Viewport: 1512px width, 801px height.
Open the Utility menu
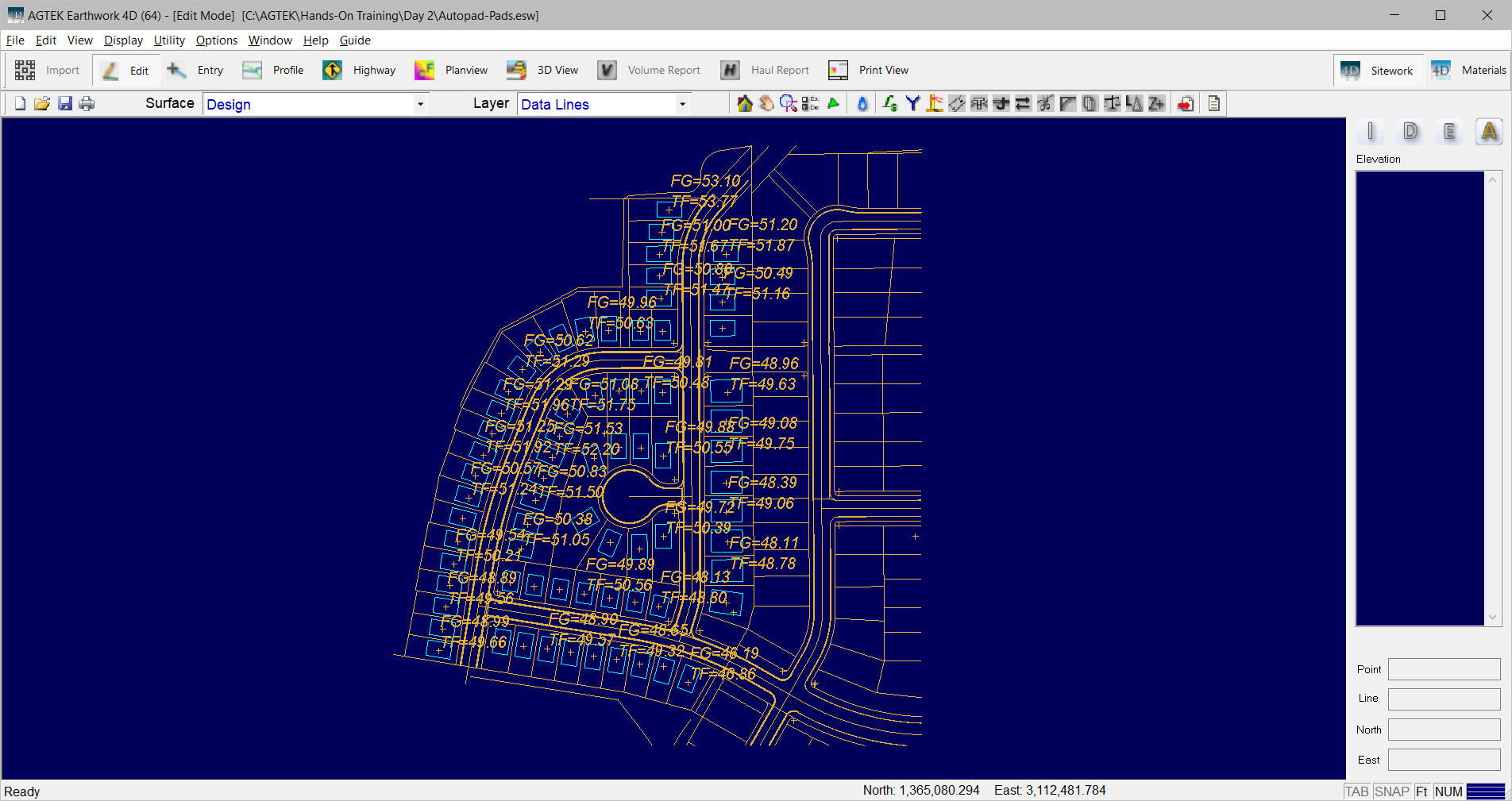[168, 40]
